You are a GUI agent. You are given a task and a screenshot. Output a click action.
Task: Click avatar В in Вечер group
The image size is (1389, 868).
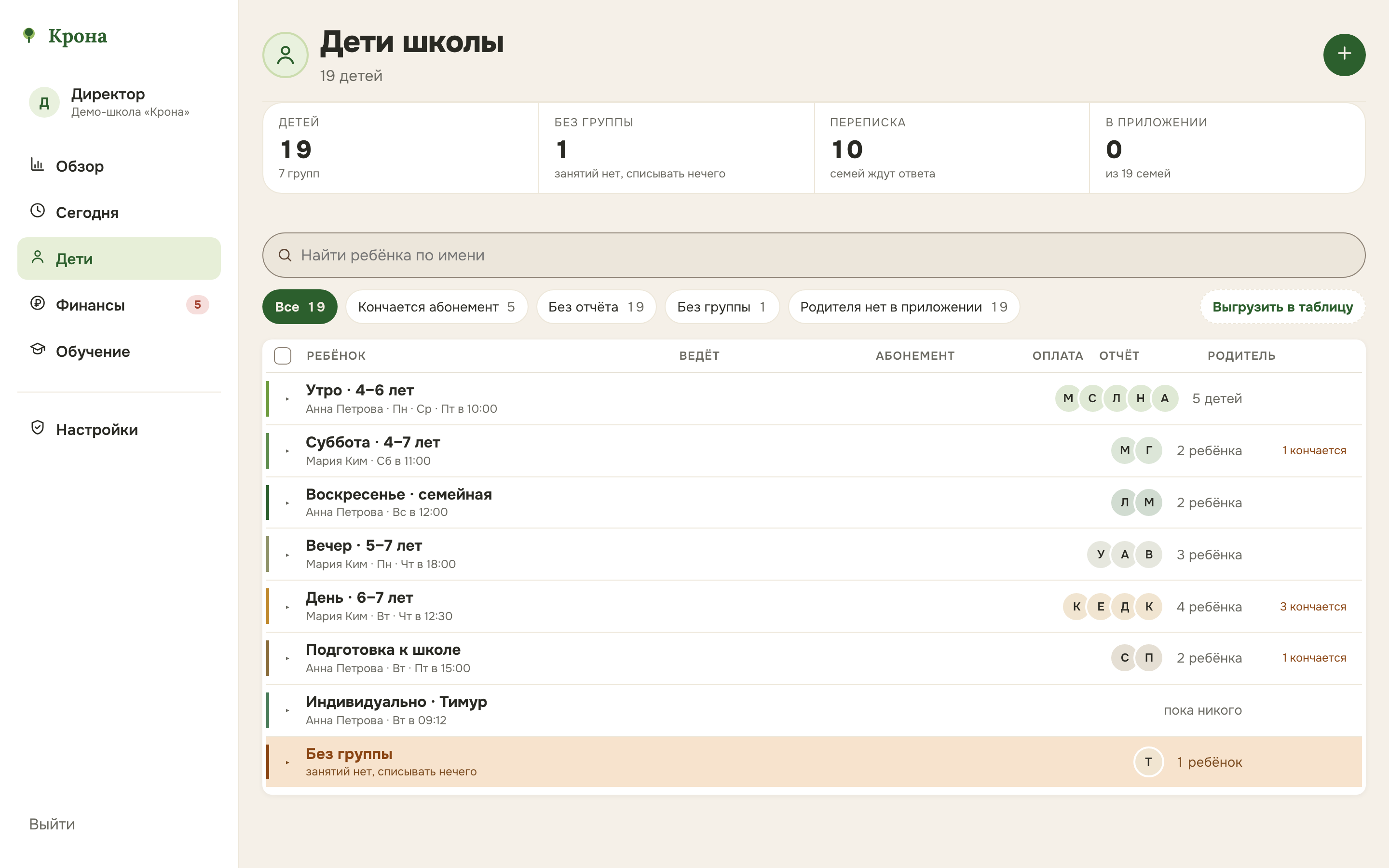pyautogui.click(x=1148, y=555)
